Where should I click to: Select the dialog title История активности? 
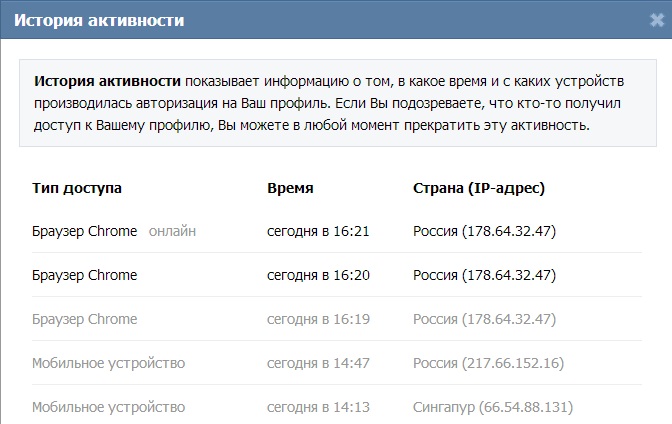coord(99,21)
